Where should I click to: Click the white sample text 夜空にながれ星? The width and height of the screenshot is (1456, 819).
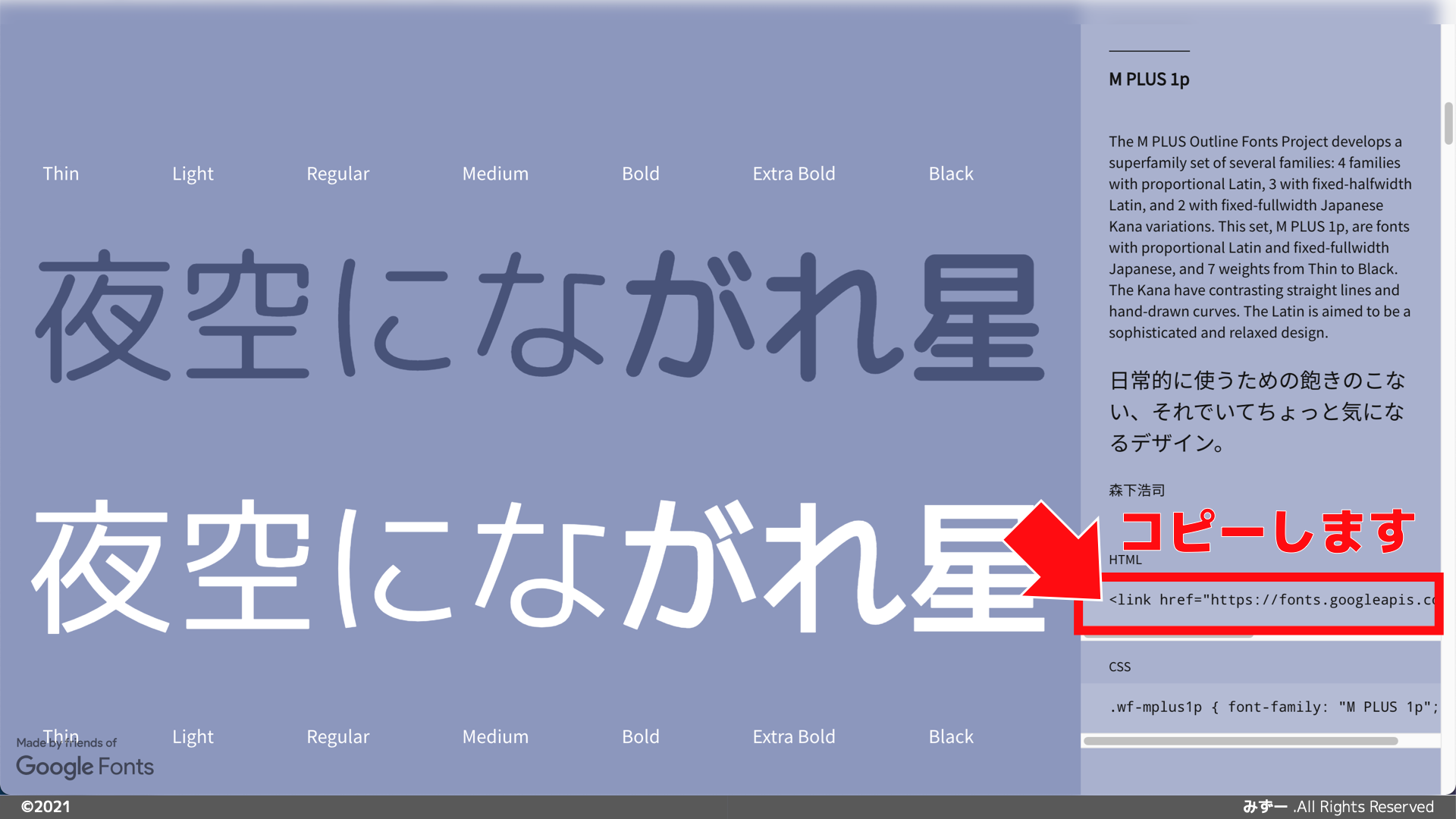[x=540, y=565]
